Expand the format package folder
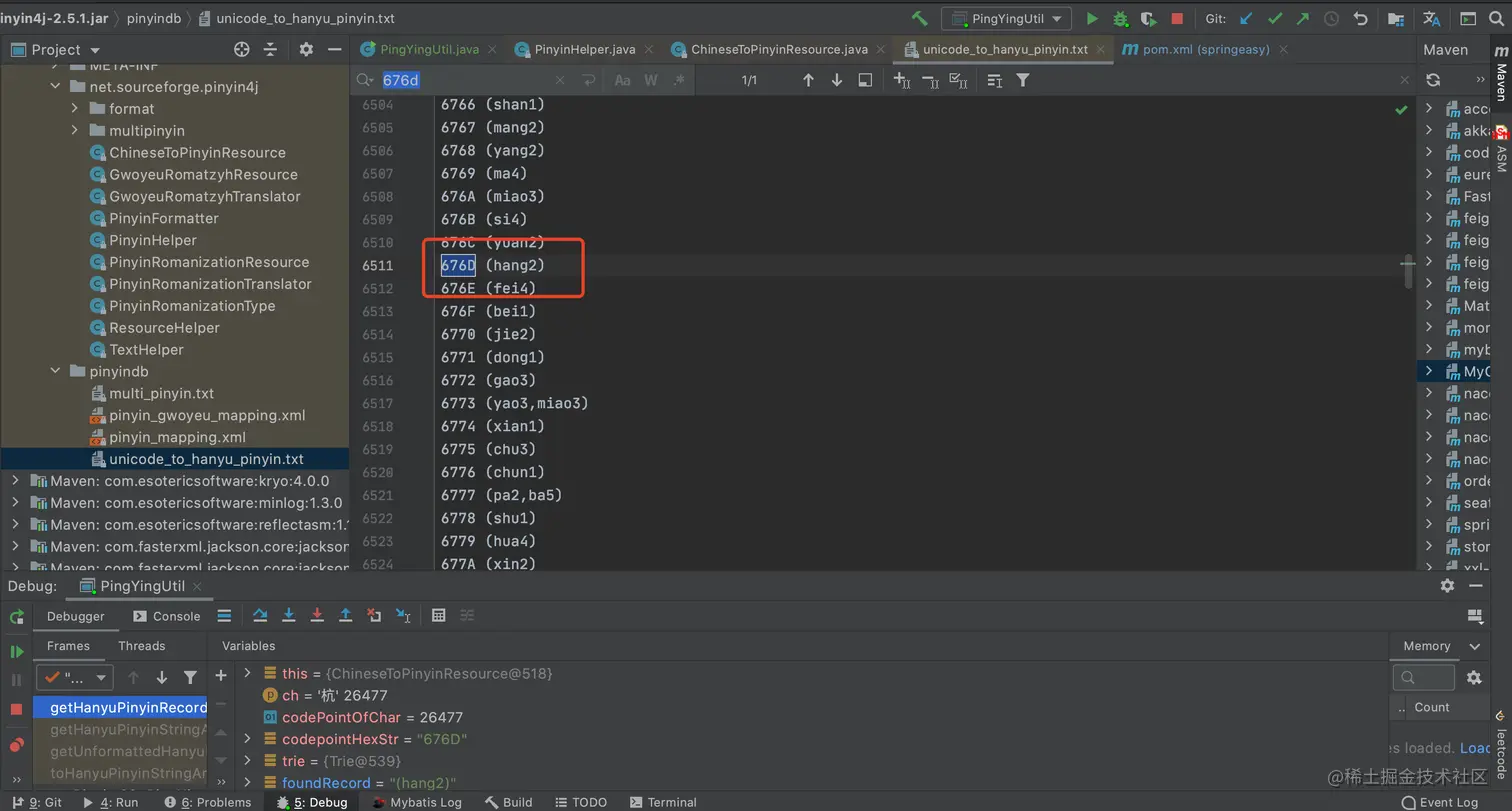The height and width of the screenshot is (811, 1512). pos(75,109)
